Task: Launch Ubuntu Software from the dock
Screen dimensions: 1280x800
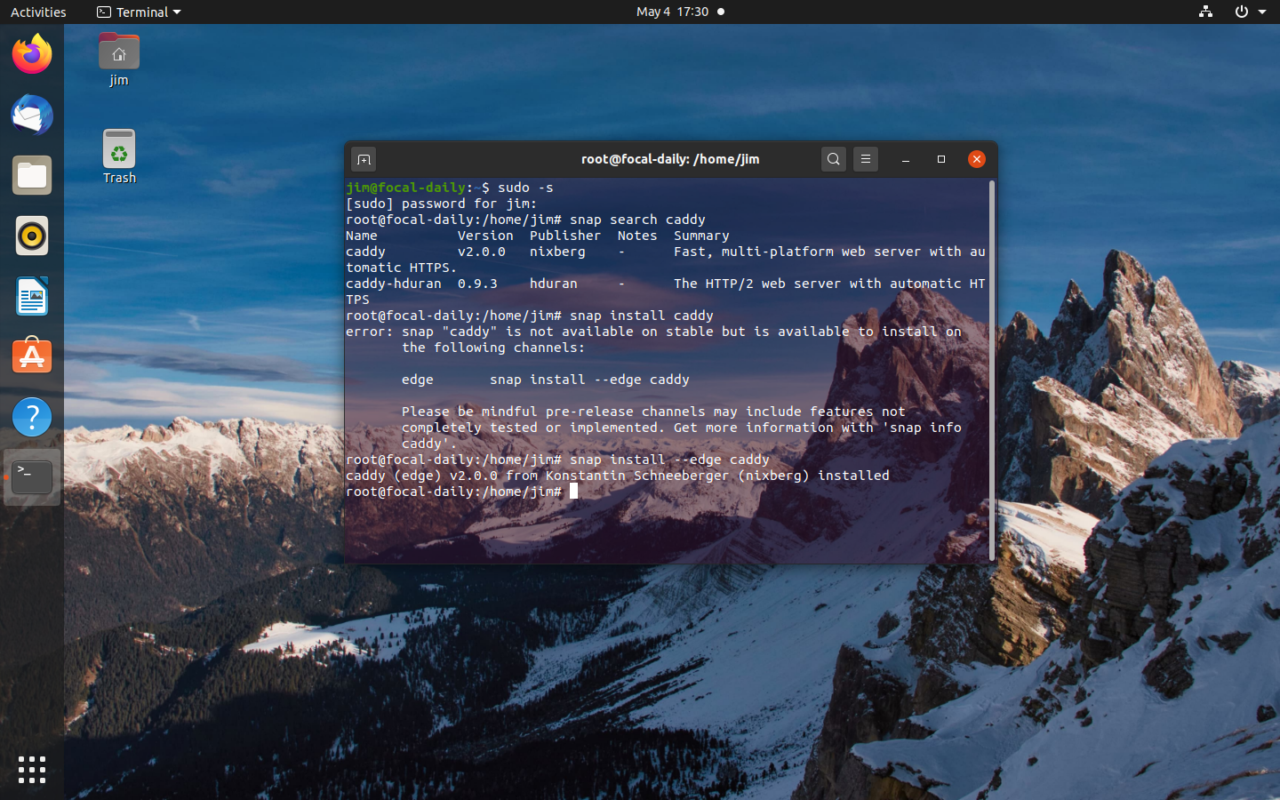Action: pyautogui.click(x=31, y=356)
